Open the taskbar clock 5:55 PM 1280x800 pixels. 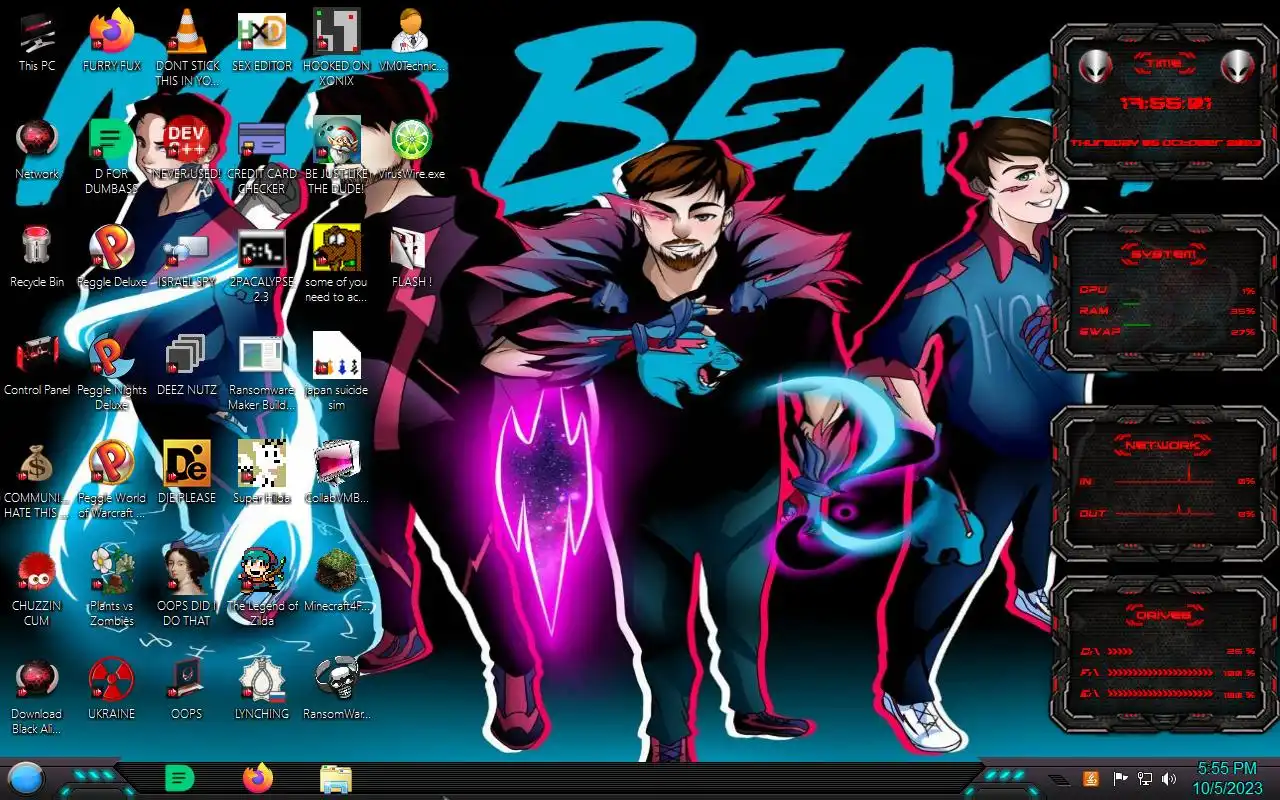click(1227, 778)
